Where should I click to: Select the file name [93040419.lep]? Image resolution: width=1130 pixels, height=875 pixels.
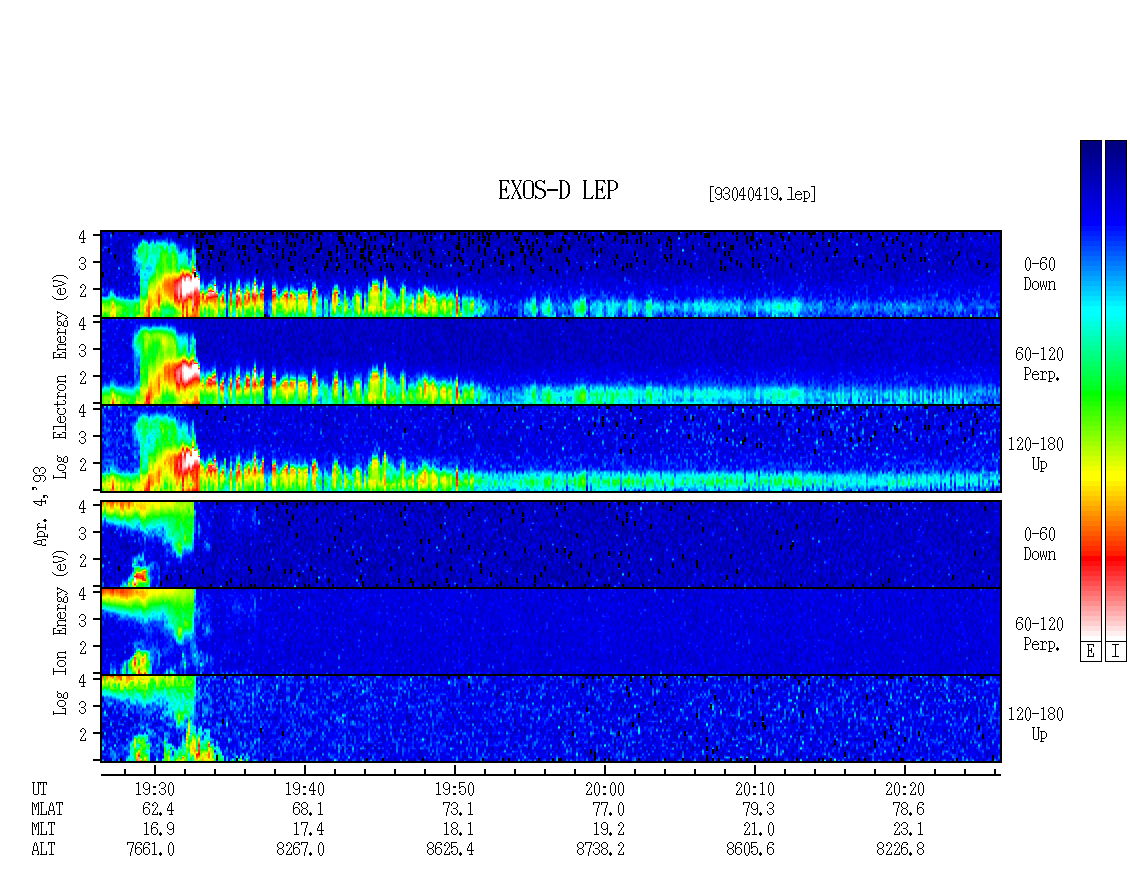coord(762,194)
